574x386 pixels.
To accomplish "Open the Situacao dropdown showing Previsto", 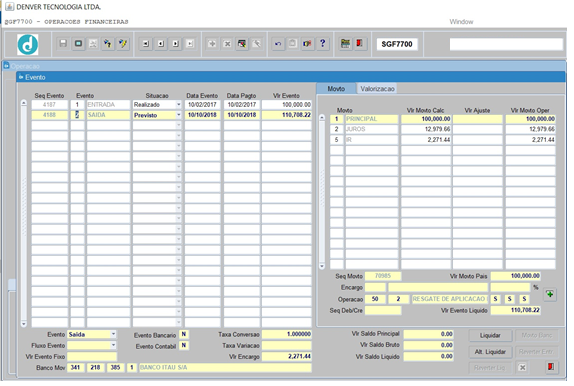I will pyautogui.click(x=178, y=115).
